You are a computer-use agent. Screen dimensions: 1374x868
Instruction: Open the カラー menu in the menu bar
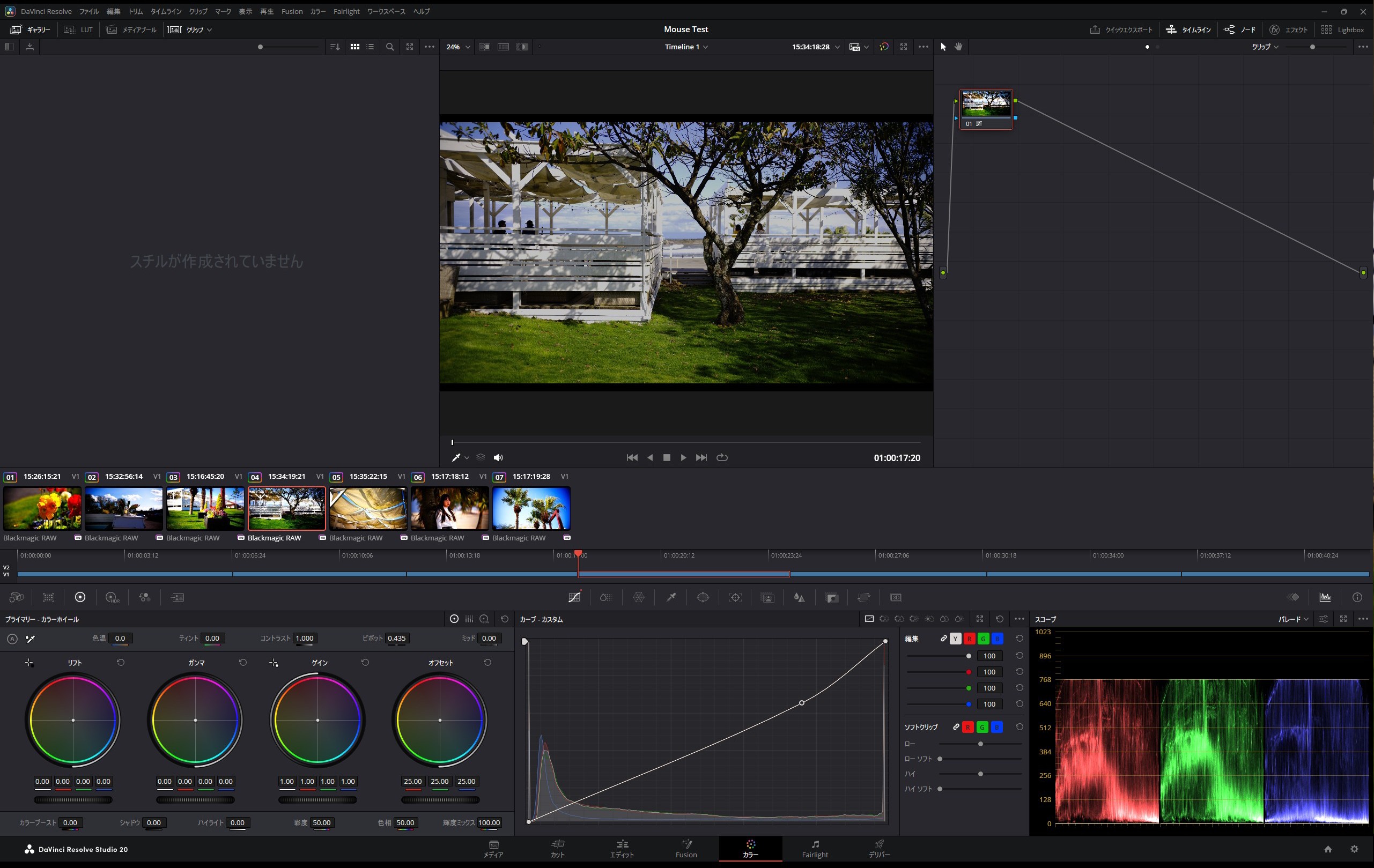(x=317, y=11)
